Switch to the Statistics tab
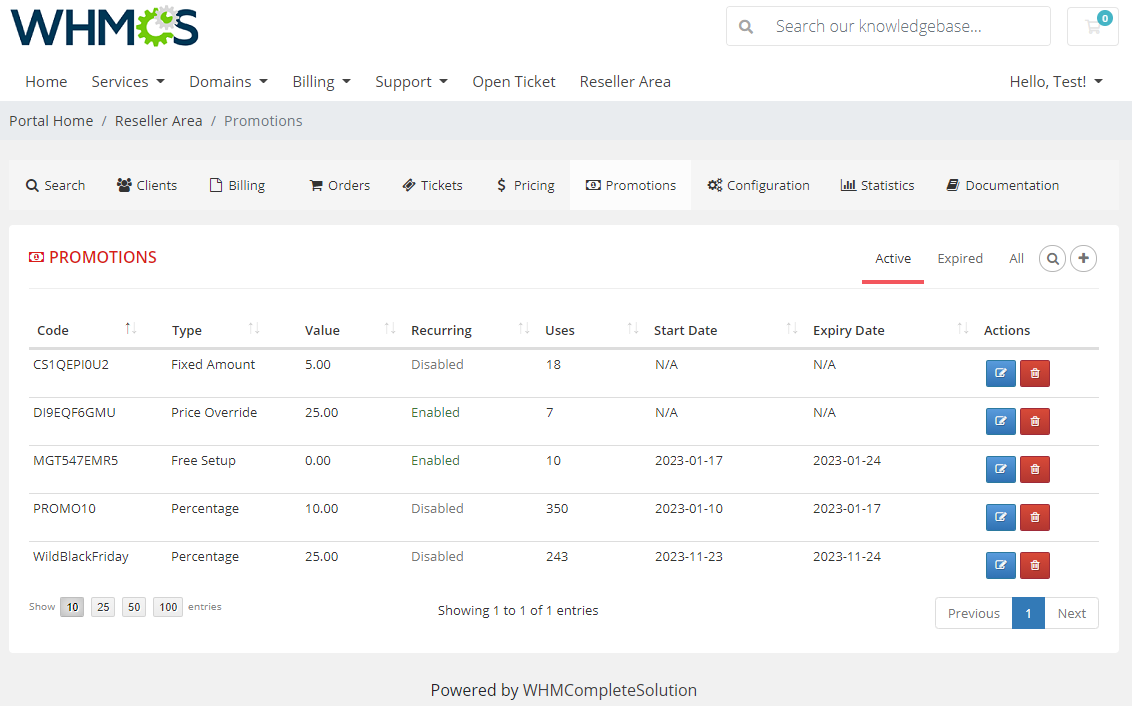1132x706 pixels. pos(877,185)
